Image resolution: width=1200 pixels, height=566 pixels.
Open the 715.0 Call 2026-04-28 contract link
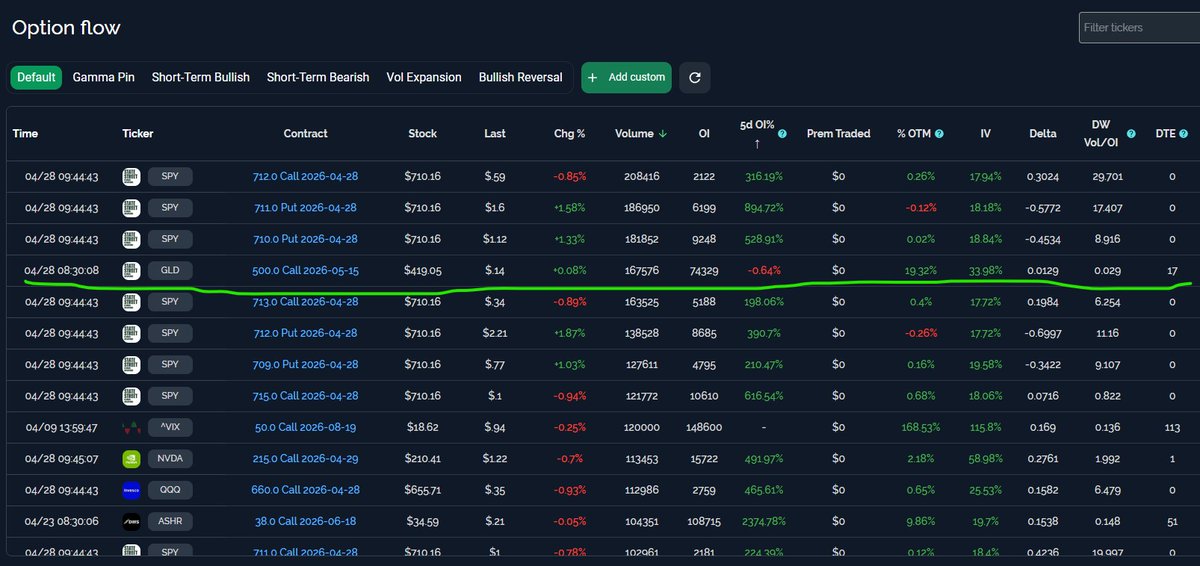(305, 396)
